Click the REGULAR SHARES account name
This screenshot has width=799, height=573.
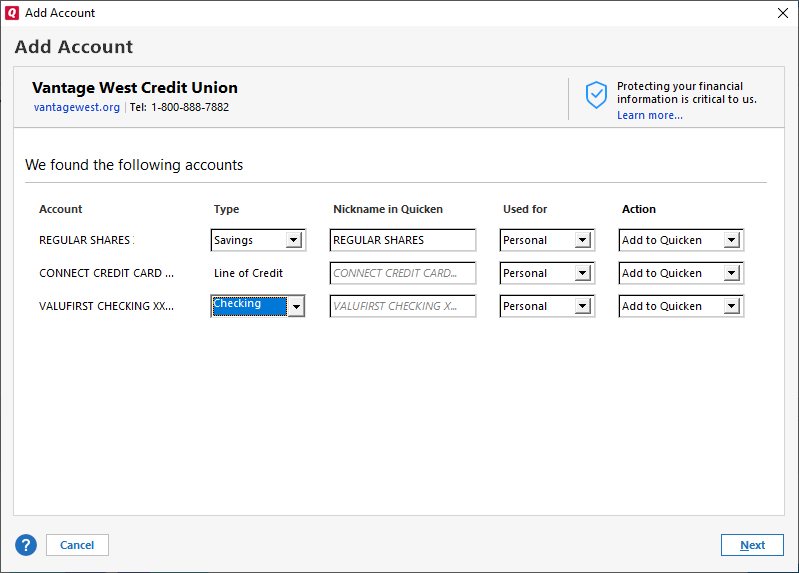85,240
